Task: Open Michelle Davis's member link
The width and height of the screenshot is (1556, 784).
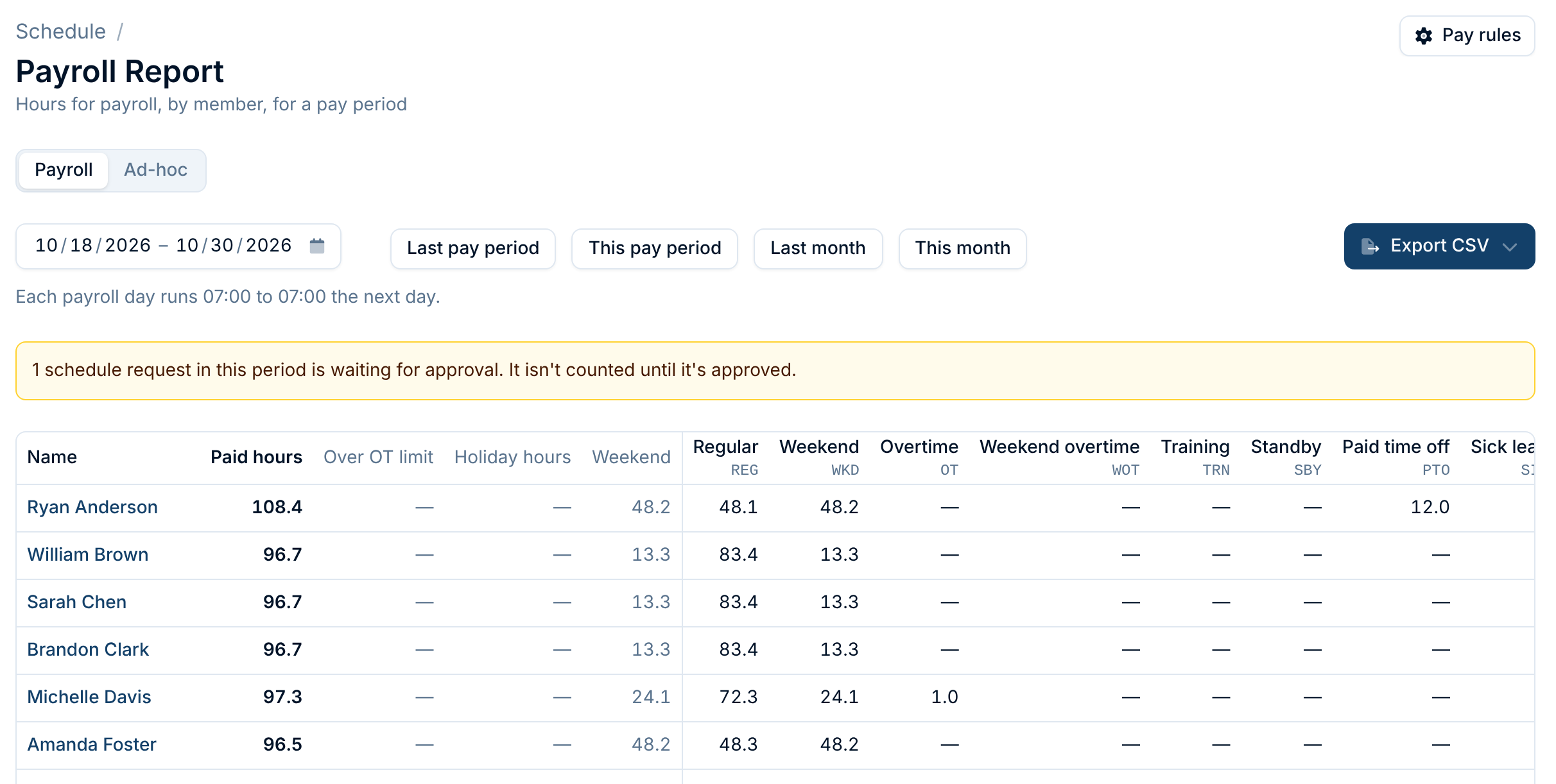Action: click(x=89, y=697)
